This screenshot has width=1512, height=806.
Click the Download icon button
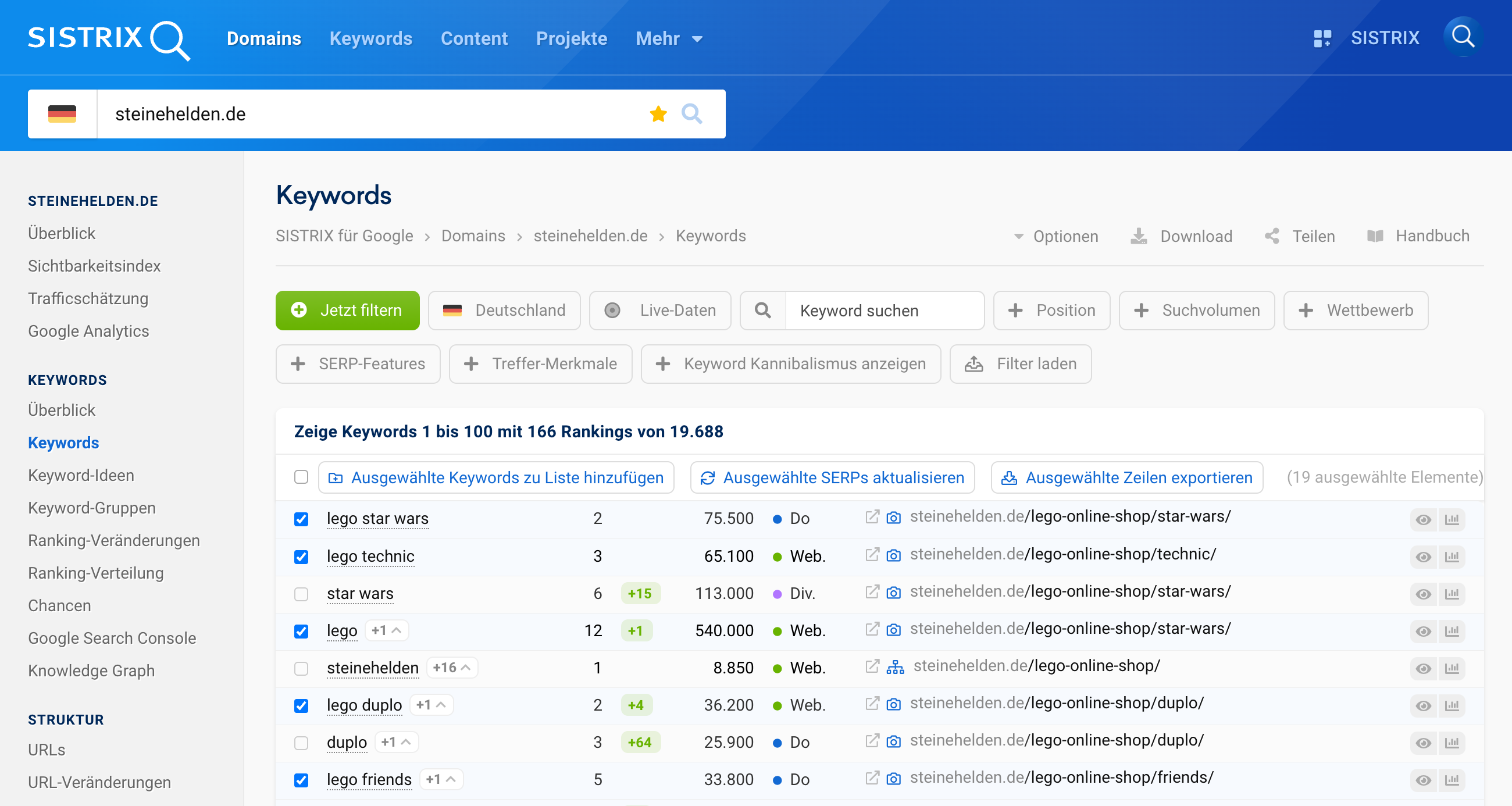click(x=1182, y=236)
